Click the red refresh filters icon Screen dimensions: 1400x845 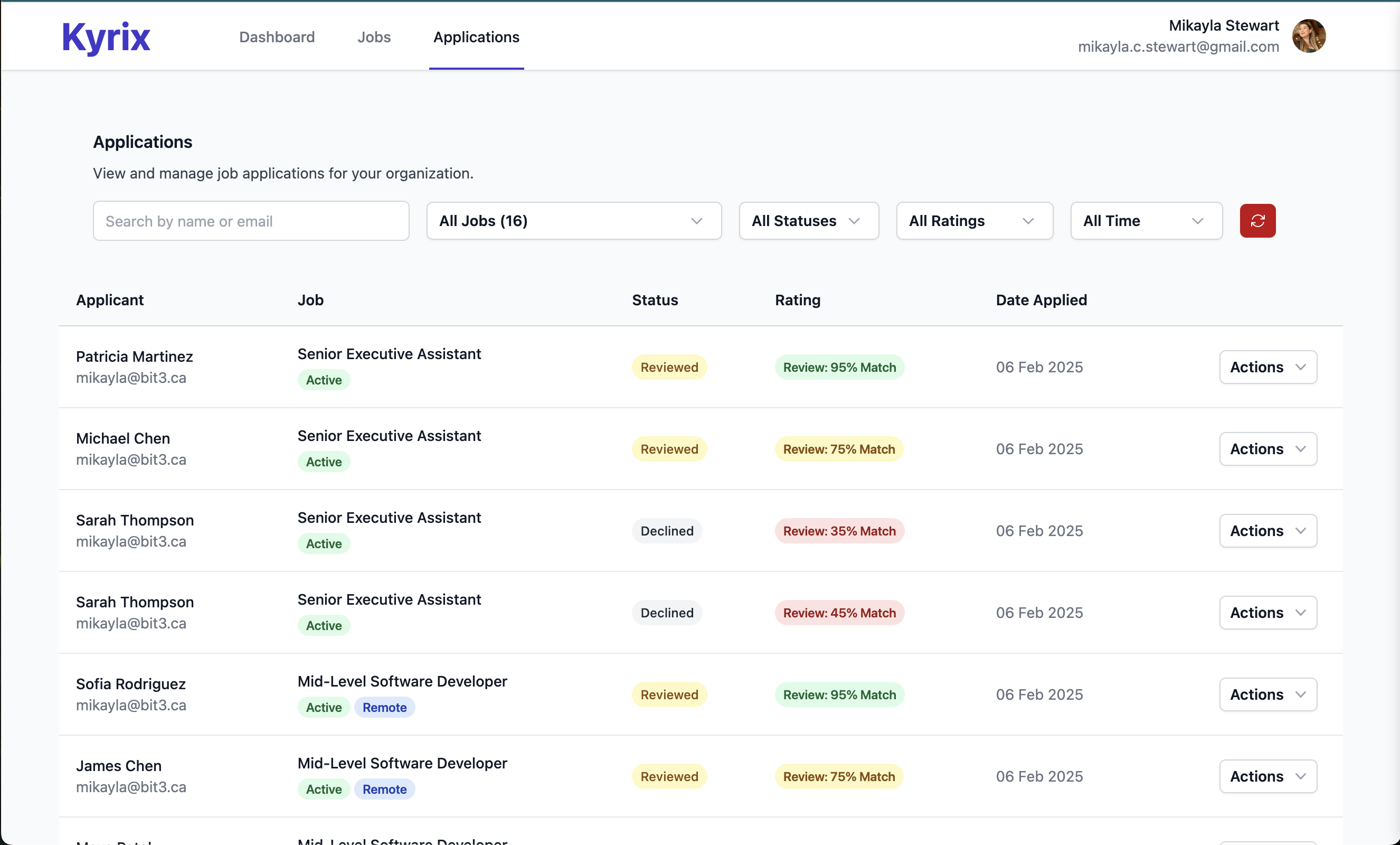1257,220
